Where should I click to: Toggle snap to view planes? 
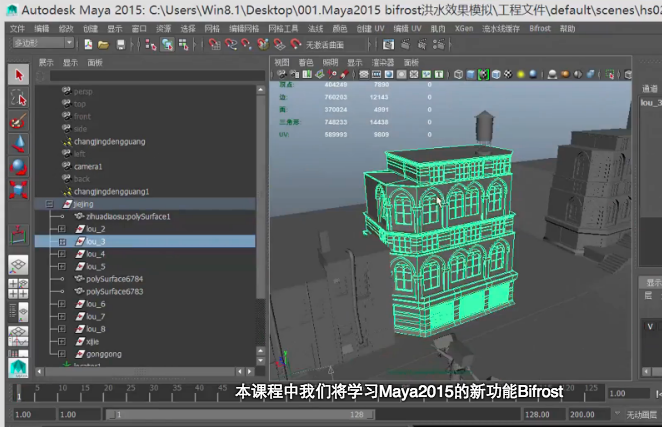279,44
